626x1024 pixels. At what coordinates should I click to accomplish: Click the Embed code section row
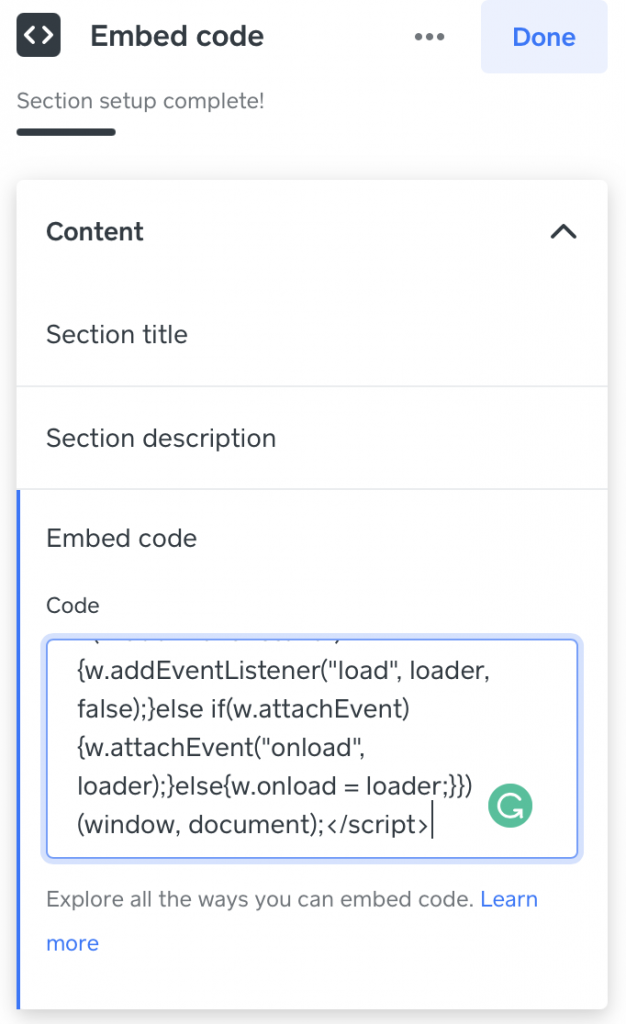pyautogui.click(x=121, y=538)
